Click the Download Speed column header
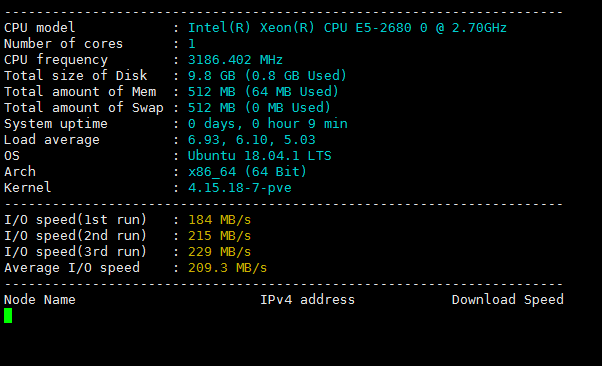 coord(508,300)
